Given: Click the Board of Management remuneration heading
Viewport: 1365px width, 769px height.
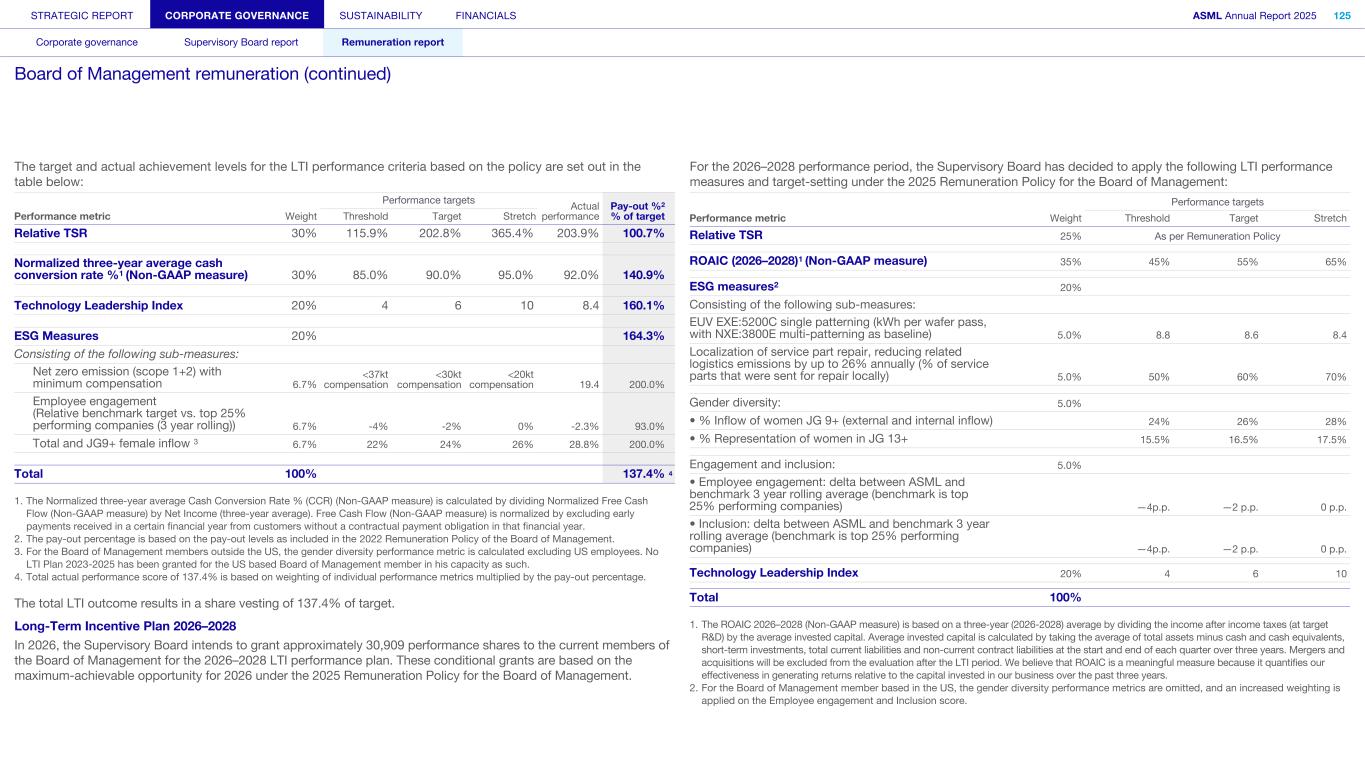Looking at the screenshot, I should 202,75.
